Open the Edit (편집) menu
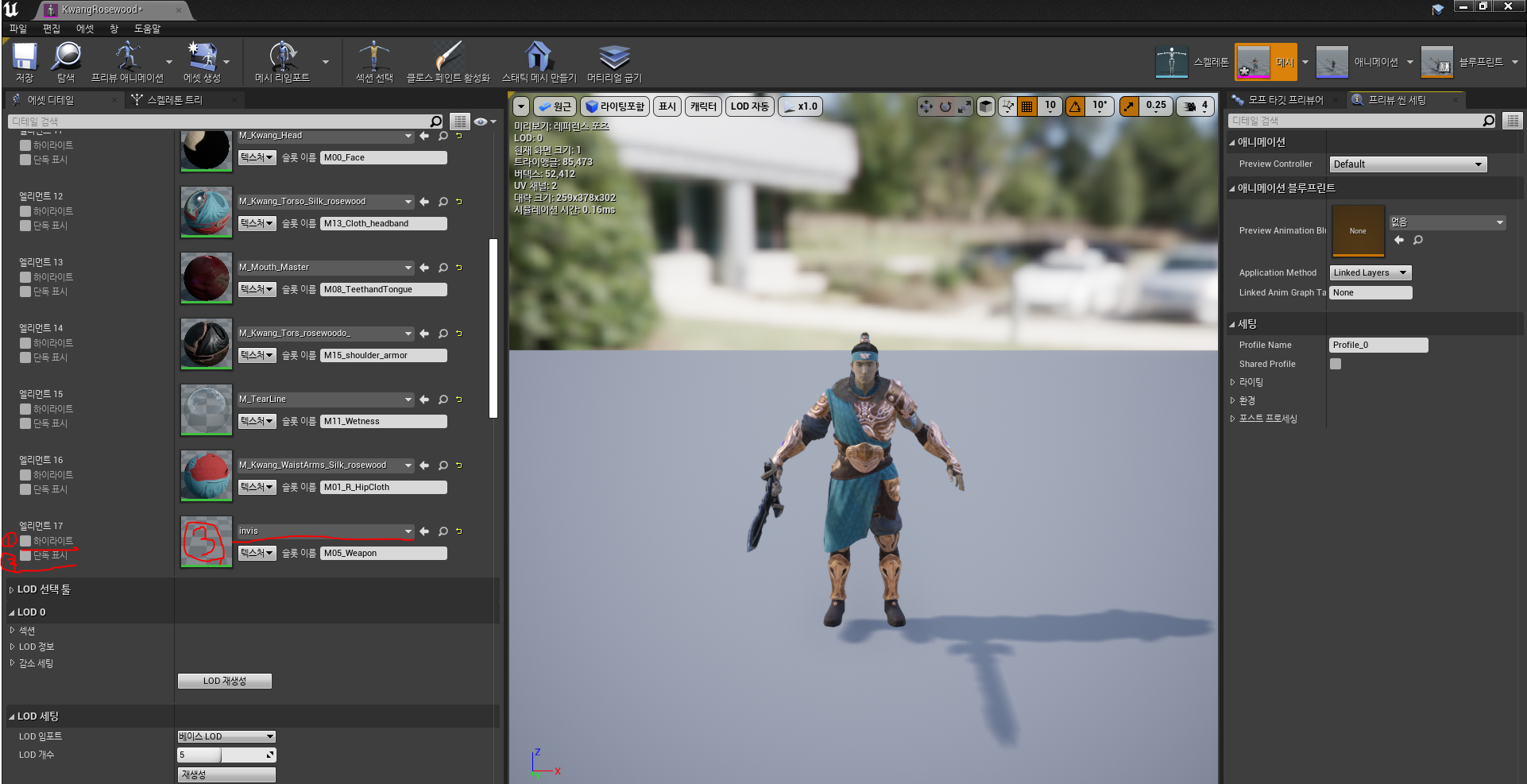The width and height of the screenshot is (1527, 784). point(52,29)
